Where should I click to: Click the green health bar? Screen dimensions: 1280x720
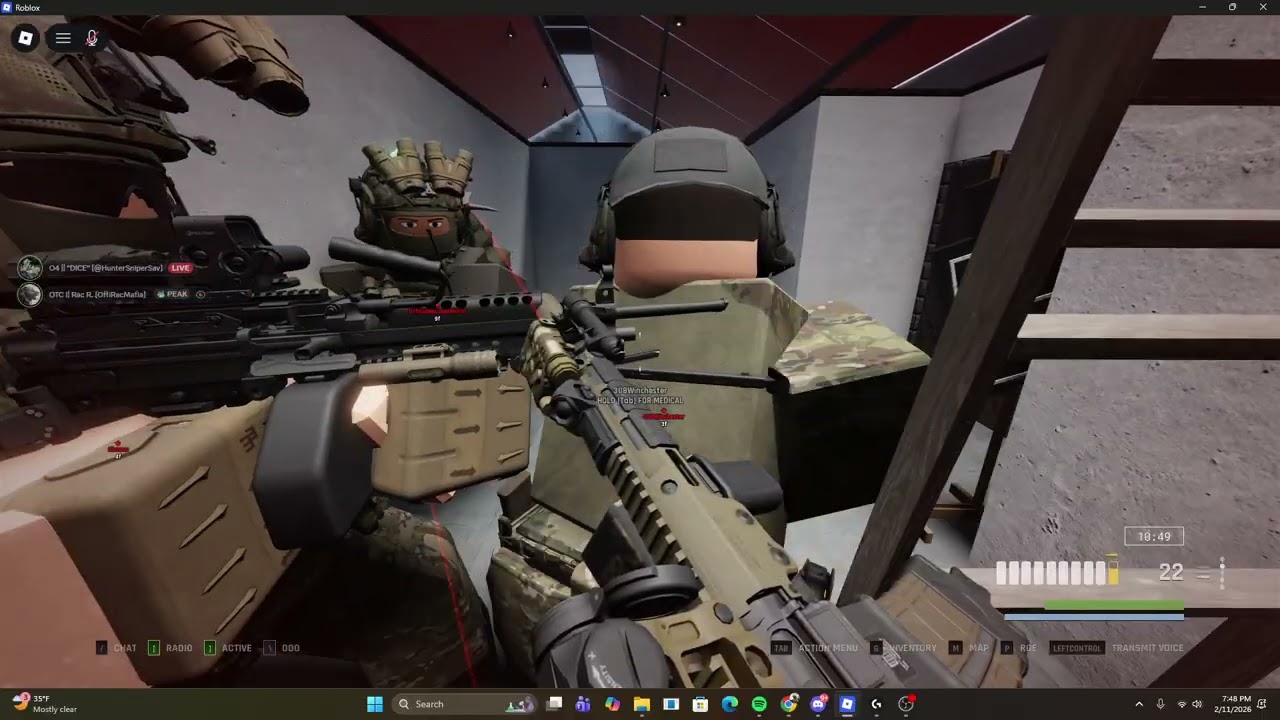[1114, 606]
